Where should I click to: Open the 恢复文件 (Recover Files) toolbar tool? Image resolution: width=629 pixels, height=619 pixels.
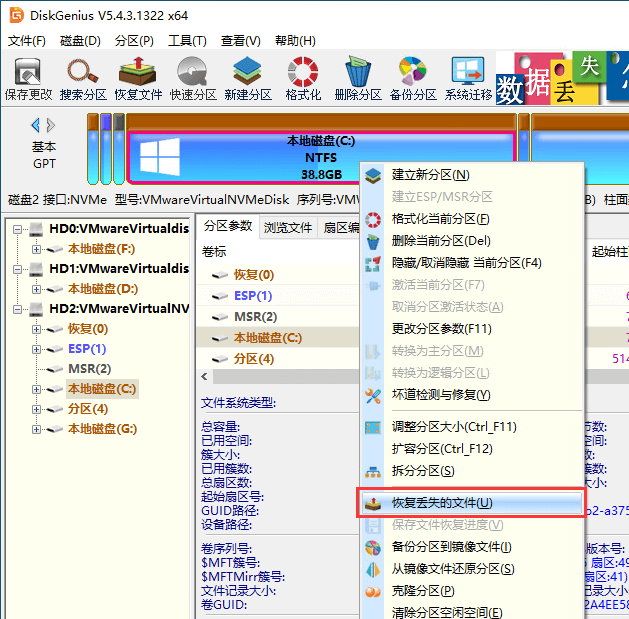[138, 79]
